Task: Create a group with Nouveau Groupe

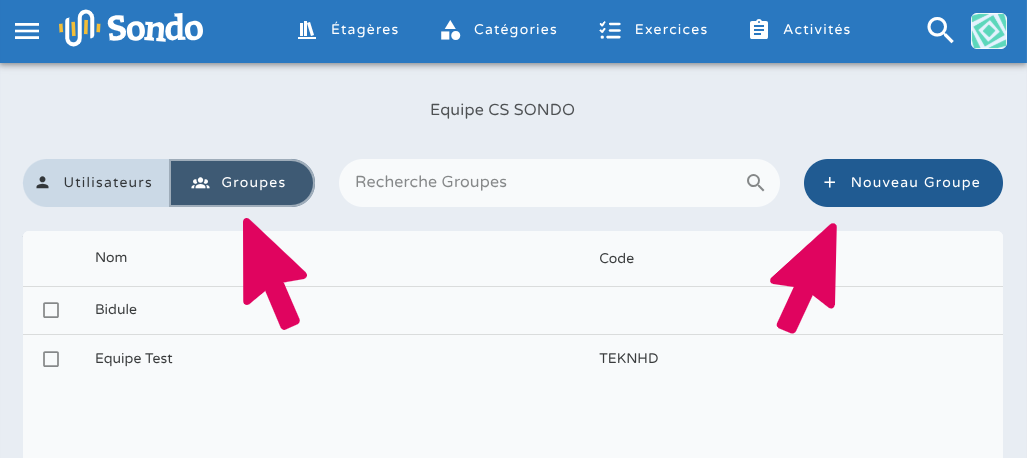Action: tap(902, 183)
